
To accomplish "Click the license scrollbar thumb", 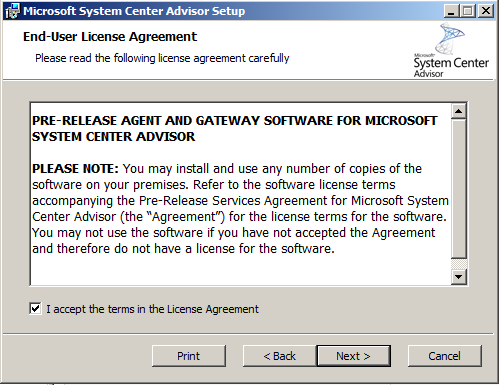I will pos(459,189).
